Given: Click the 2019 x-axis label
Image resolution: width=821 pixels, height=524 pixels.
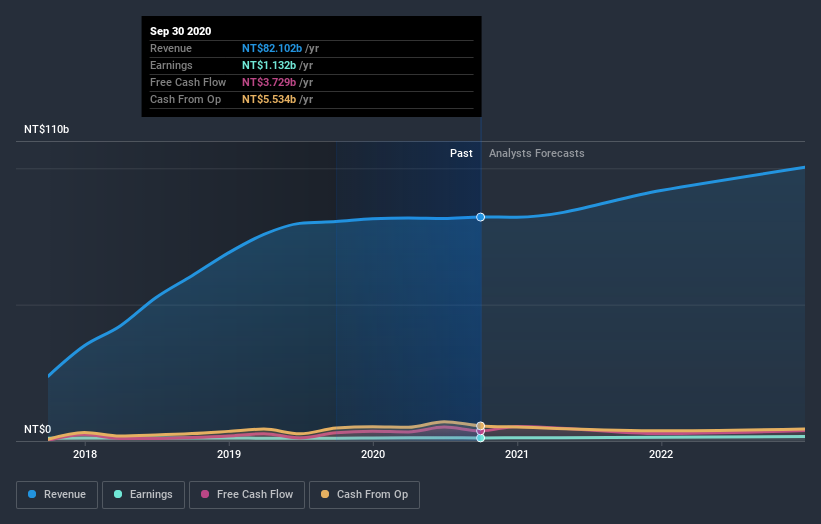Looking at the screenshot, I should tap(229, 454).
